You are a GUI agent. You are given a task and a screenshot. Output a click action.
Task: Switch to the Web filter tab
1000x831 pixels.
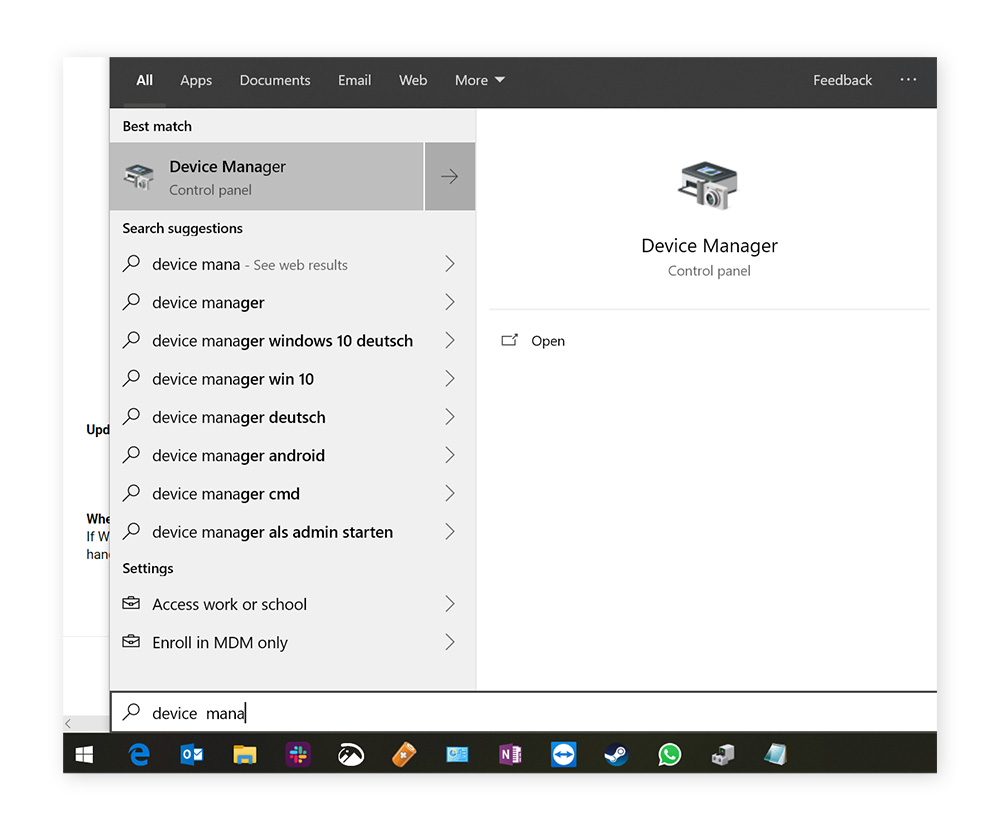(413, 80)
